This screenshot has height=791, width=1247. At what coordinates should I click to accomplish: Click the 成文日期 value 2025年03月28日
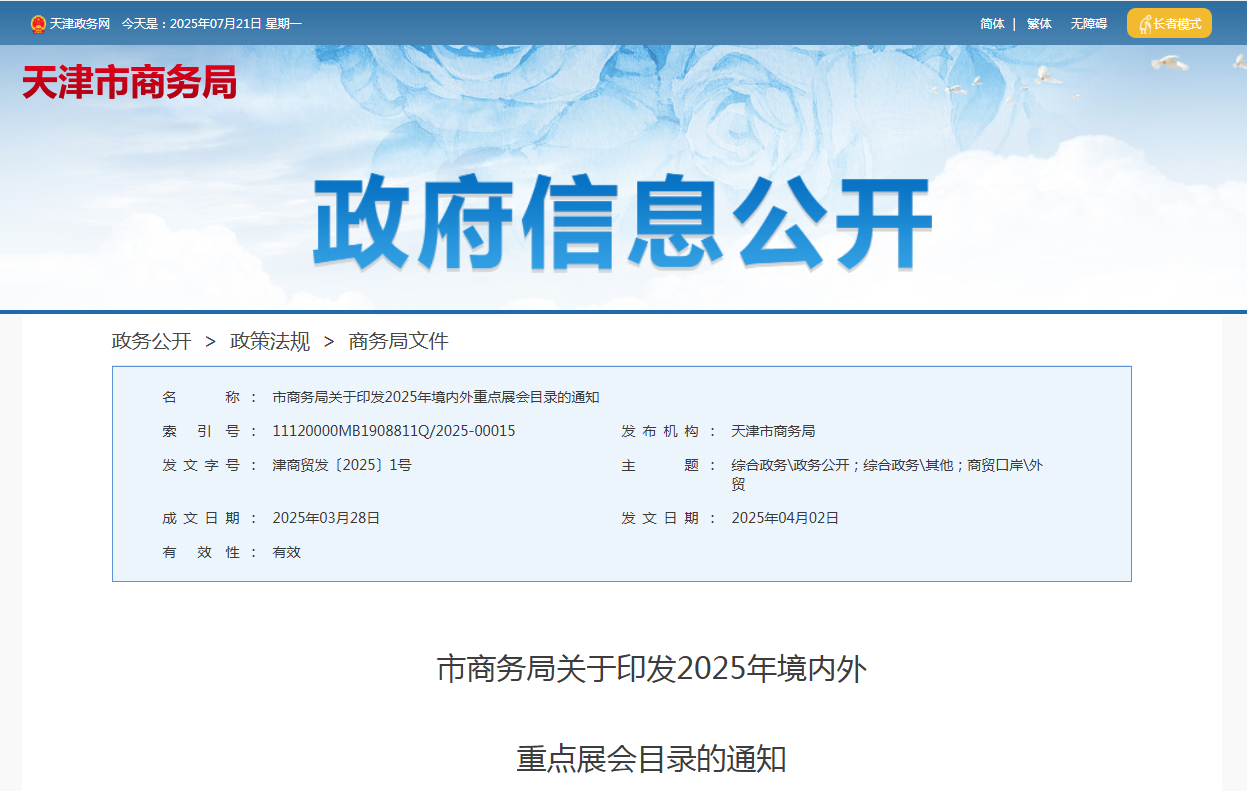tap(326, 518)
